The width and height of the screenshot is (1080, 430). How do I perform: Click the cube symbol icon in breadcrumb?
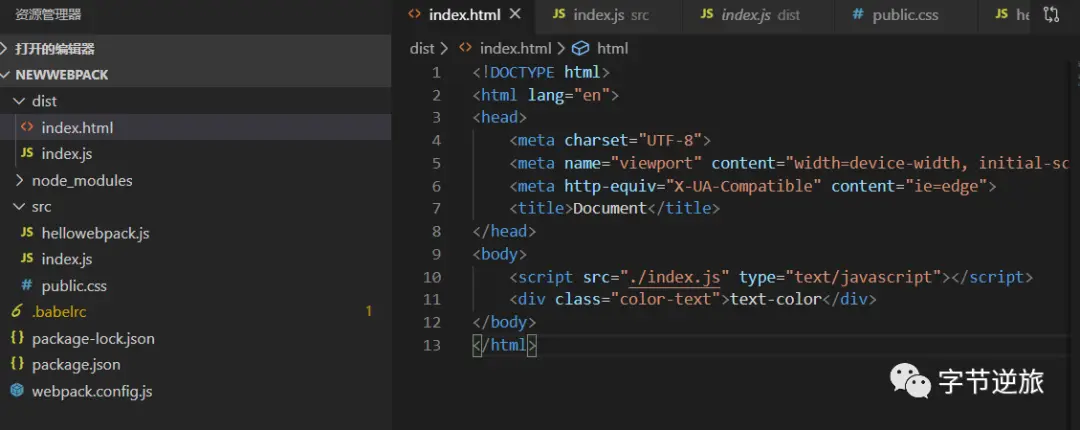pyautogui.click(x=581, y=48)
